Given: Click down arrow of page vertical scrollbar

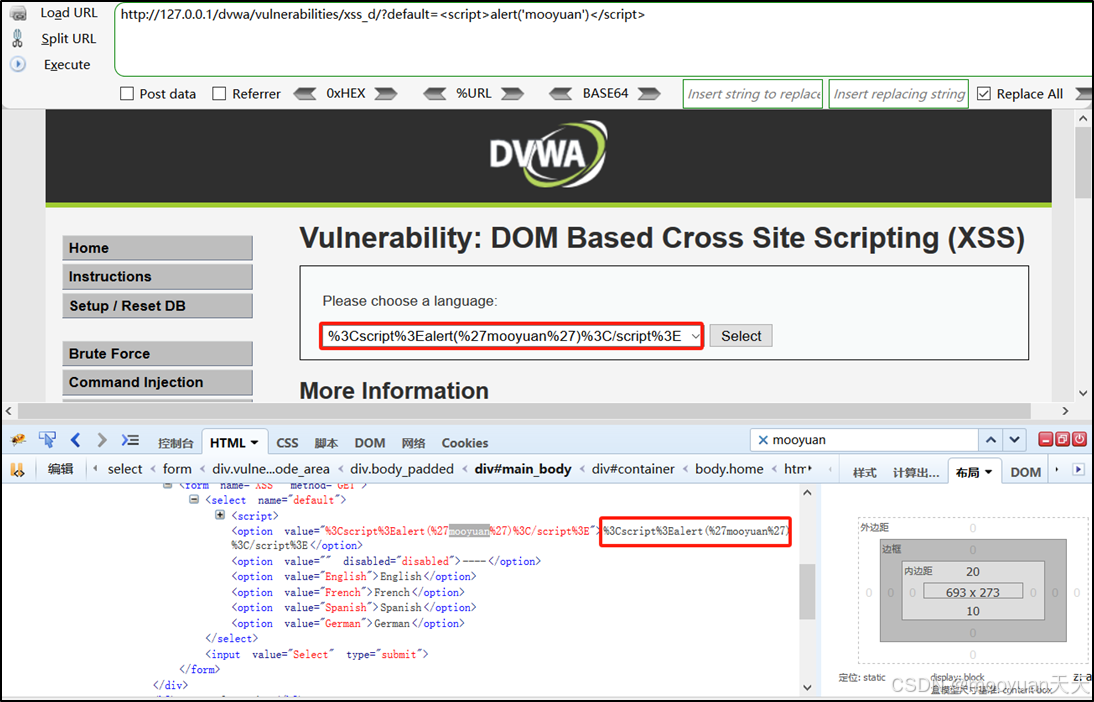Looking at the screenshot, I should point(1082,393).
